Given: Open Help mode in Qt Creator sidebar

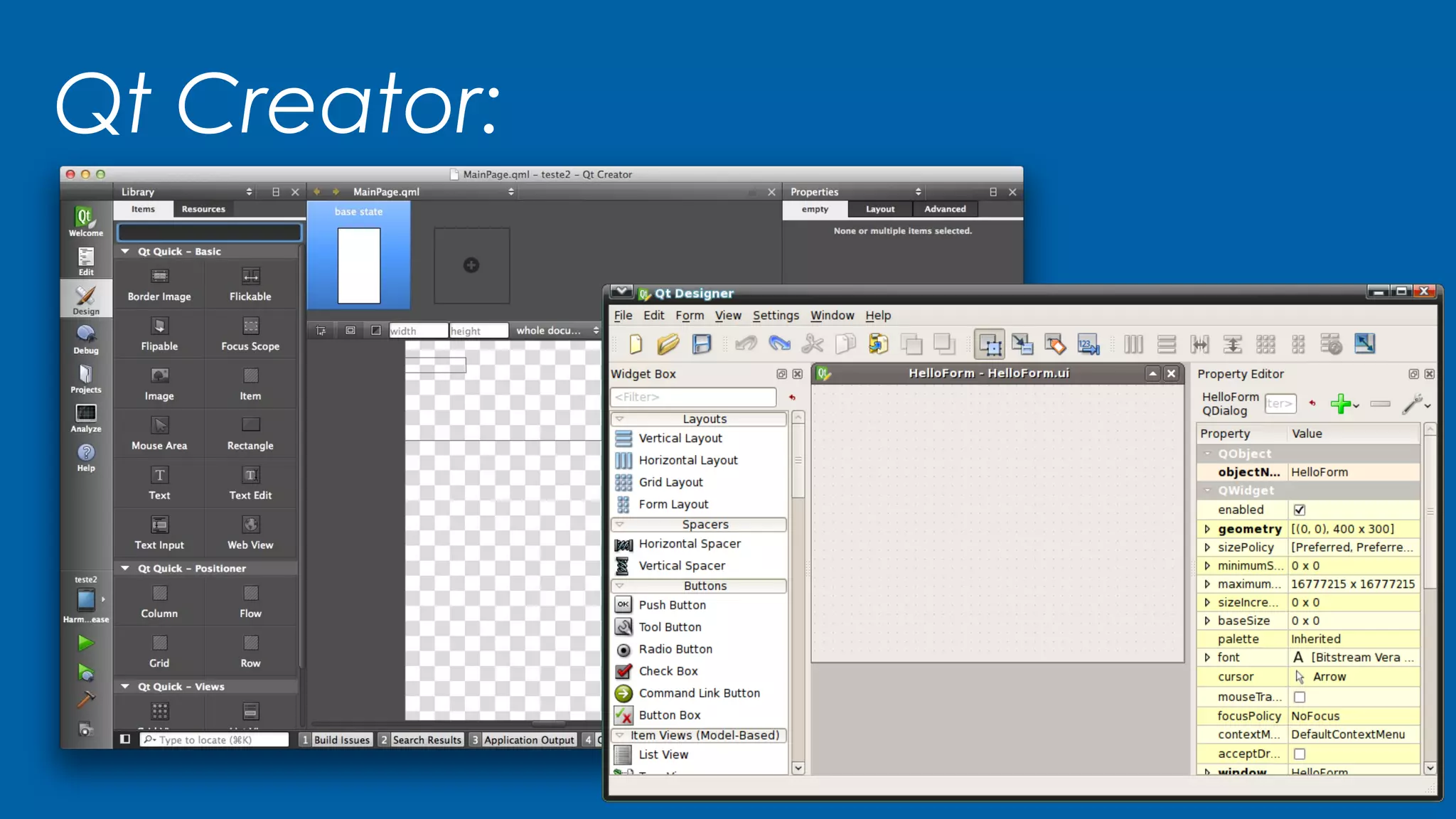Looking at the screenshot, I should point(86,456).
